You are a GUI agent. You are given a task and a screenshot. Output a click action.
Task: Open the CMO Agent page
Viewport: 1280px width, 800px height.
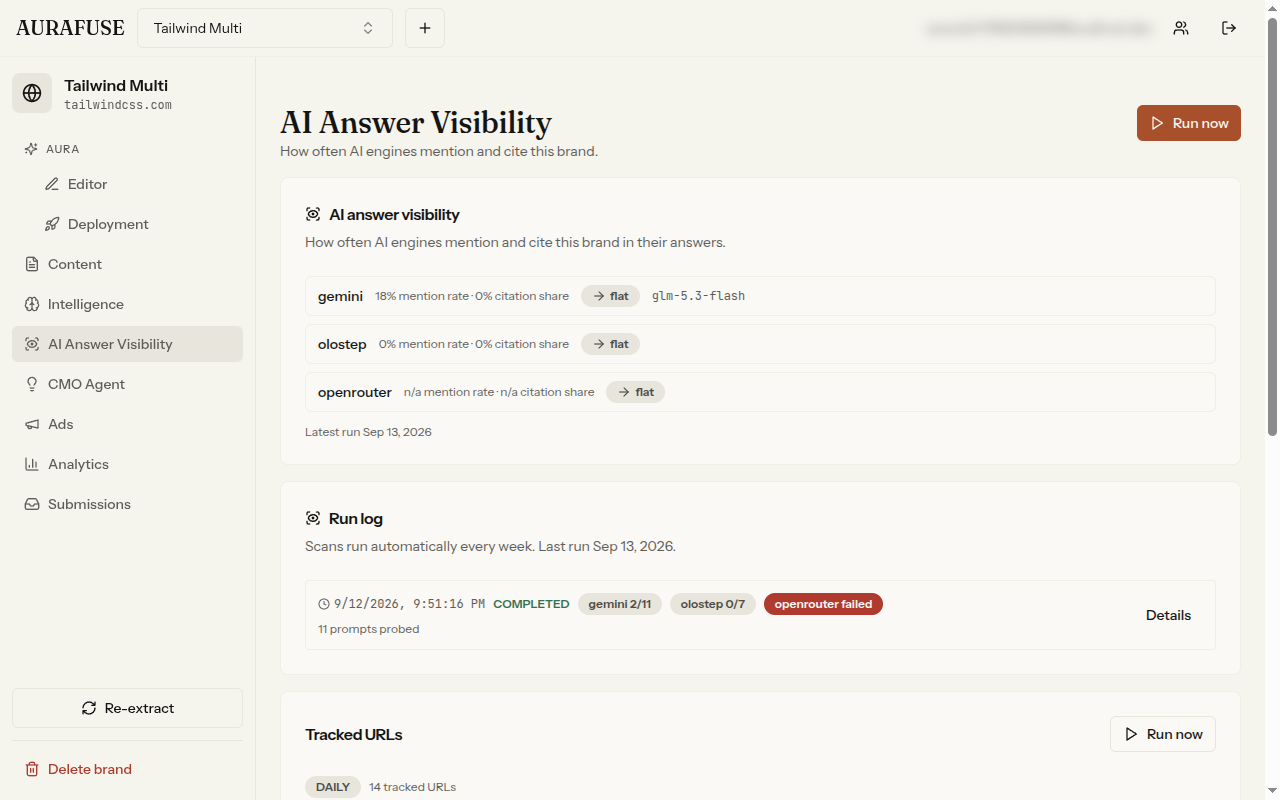tap(127, 384)
